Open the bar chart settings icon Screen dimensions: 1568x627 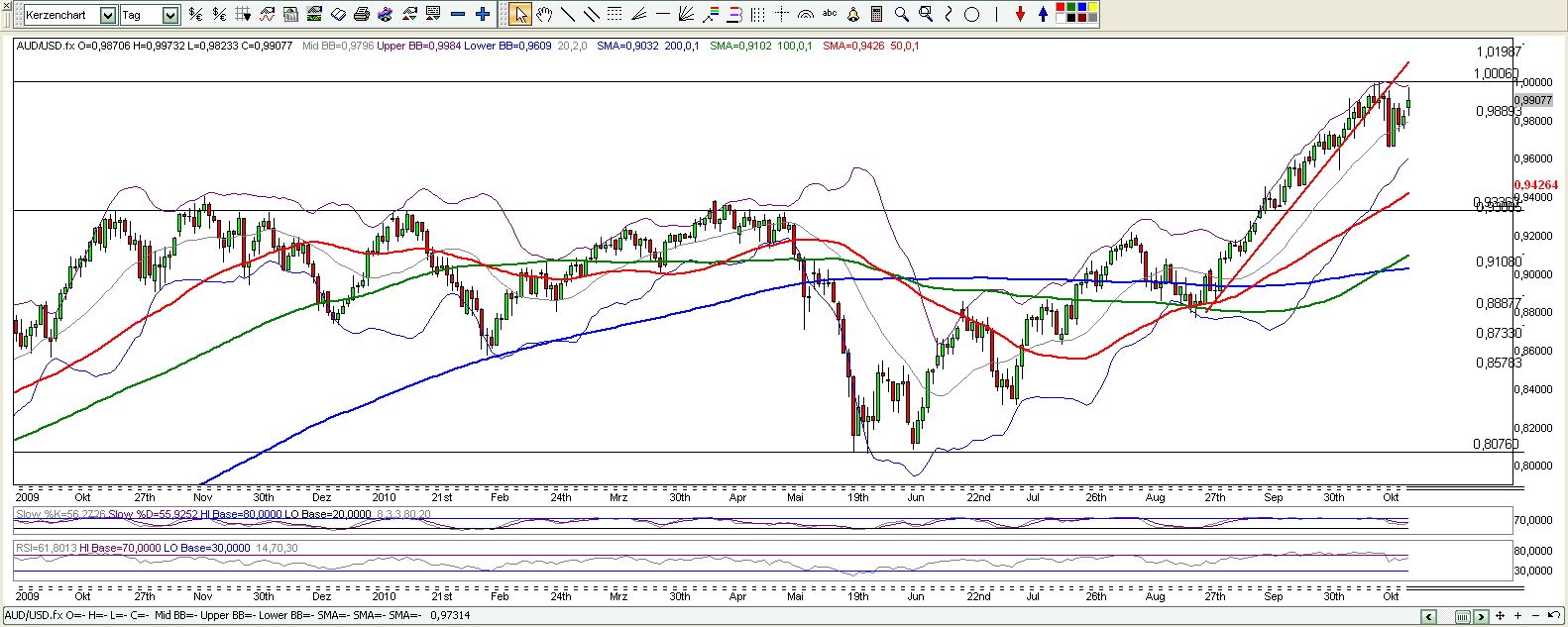[290, 15]
